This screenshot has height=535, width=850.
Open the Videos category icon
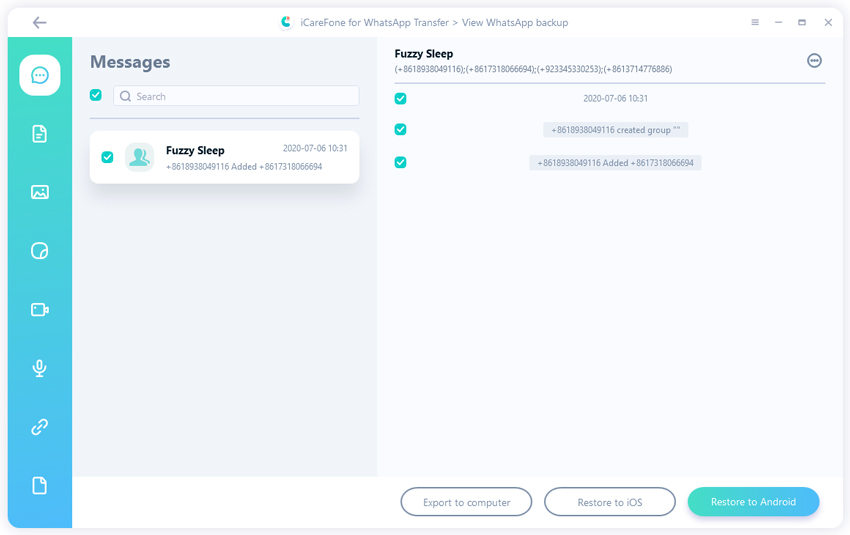pos(40,310)
